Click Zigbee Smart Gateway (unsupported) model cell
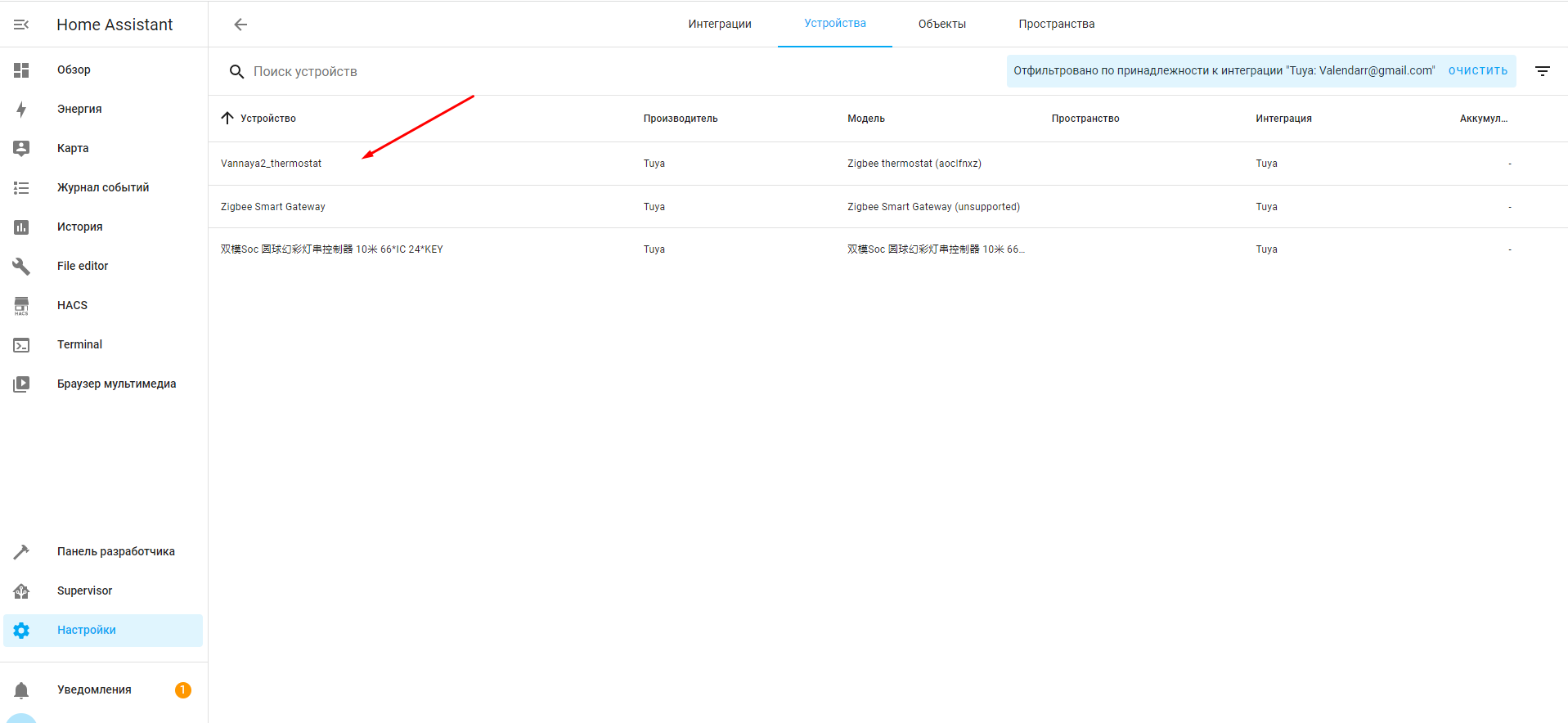Image resolution: width=1568 pixels, height=723 pixels. (x=933, y=207)
